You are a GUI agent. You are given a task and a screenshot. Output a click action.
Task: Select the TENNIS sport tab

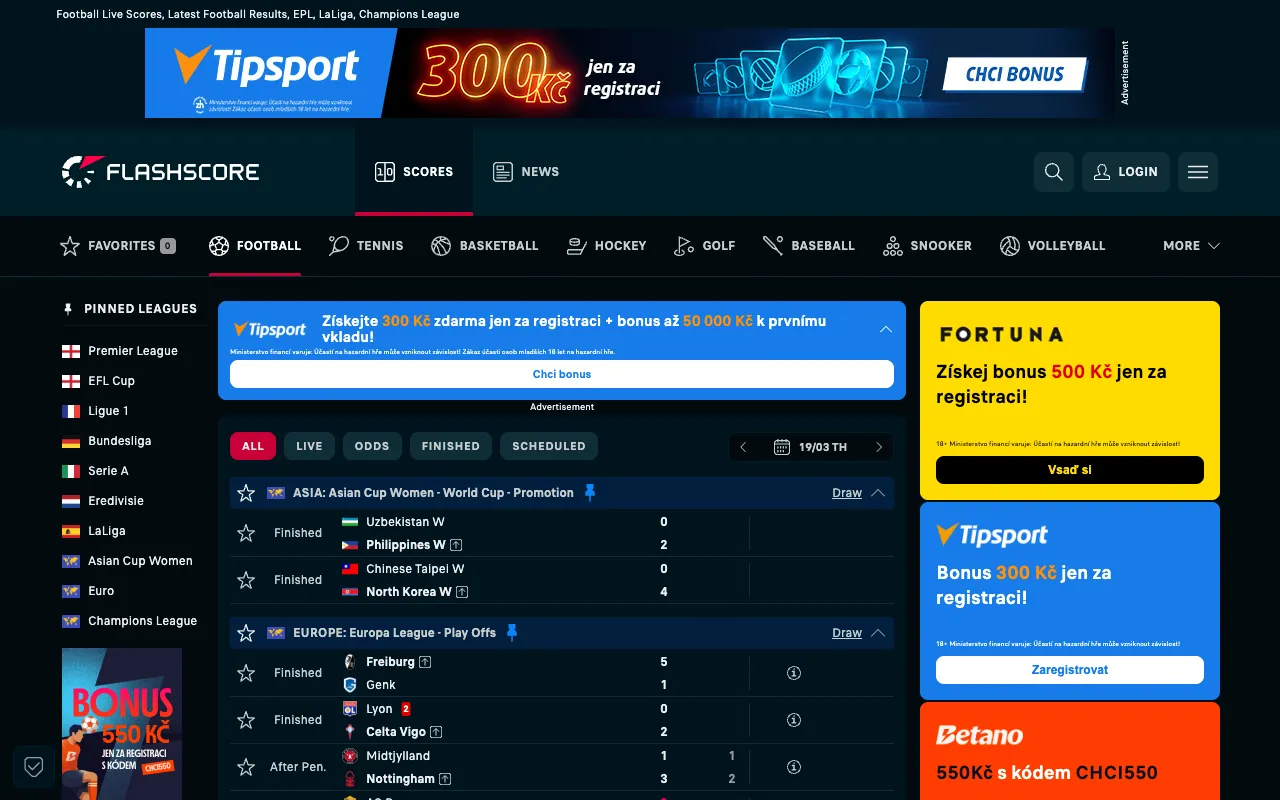tap(366, 246)
